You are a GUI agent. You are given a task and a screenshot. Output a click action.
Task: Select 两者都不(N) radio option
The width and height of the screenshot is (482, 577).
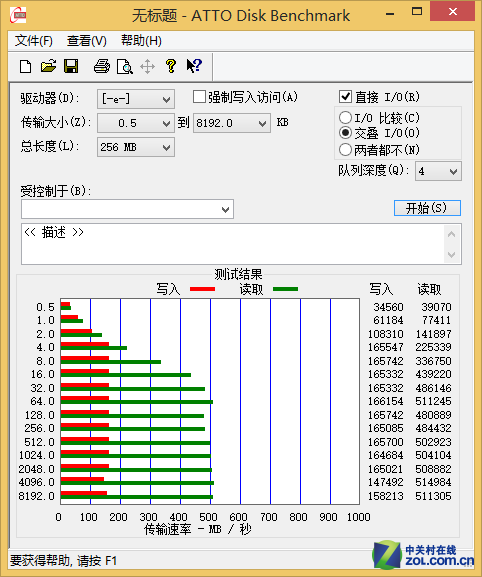click(345, 149)
